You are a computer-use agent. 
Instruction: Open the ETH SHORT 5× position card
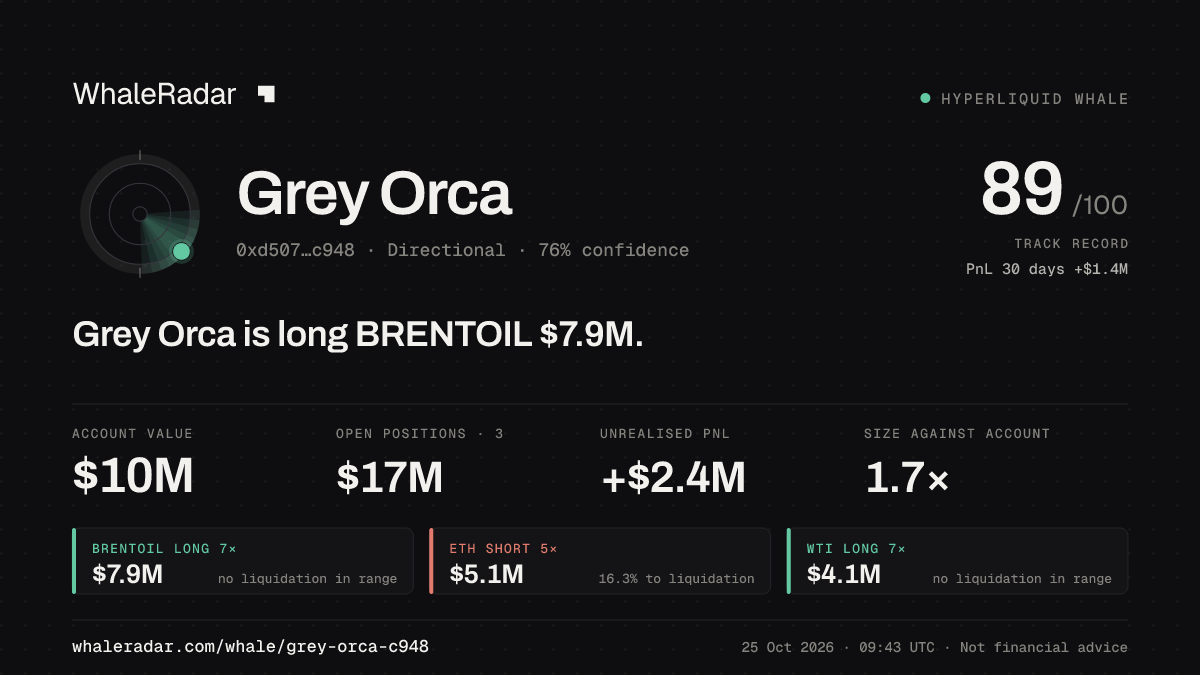(x=600, y=561)
